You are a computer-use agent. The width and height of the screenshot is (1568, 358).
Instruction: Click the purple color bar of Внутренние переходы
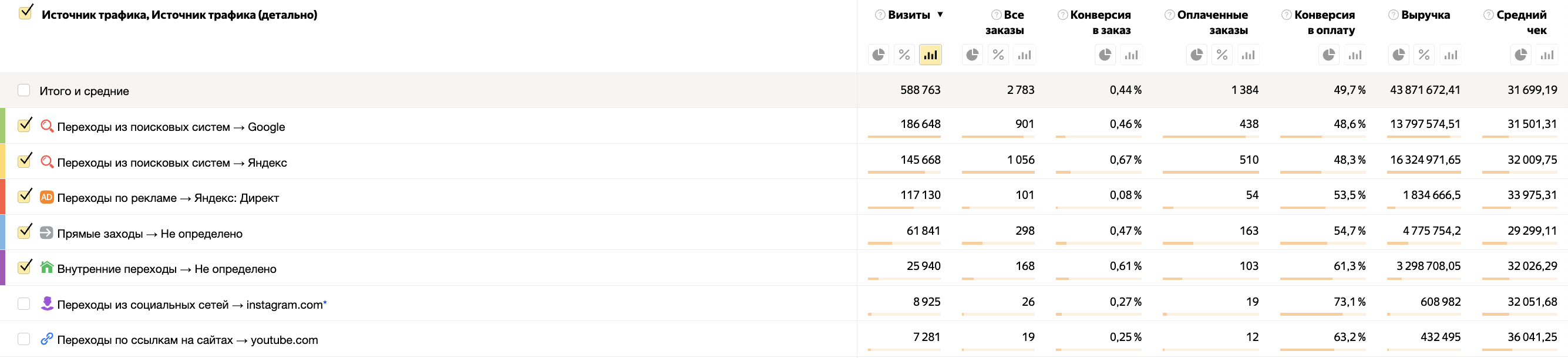(x=2, y=268)
